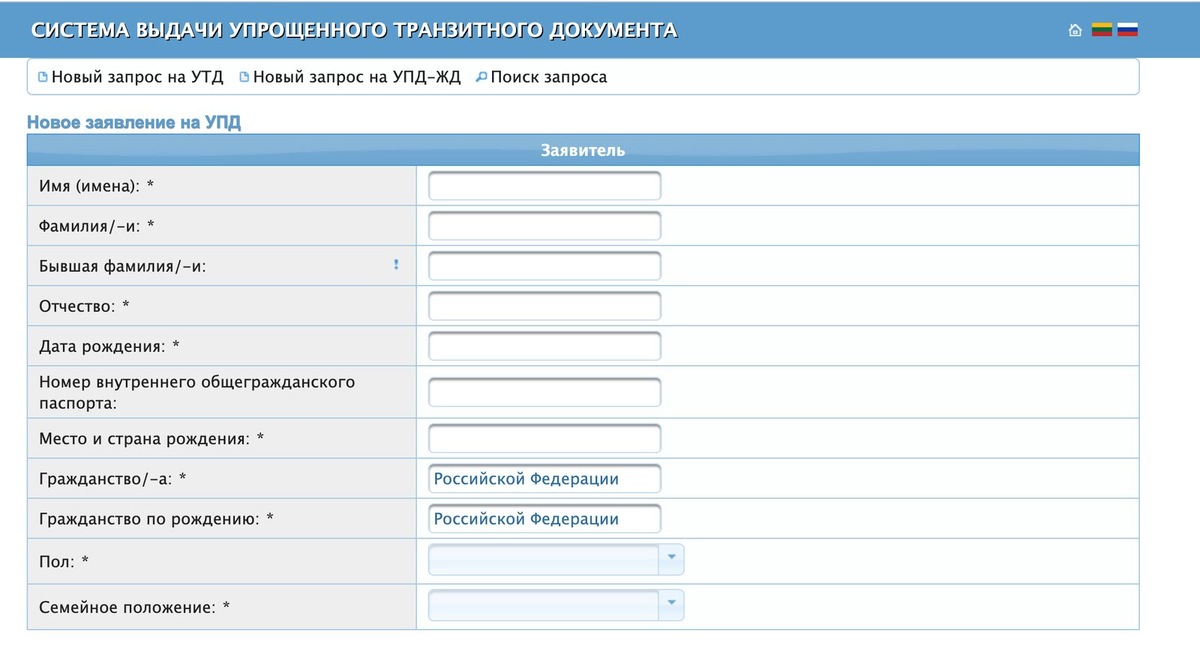Open the Семейное положение dropdown
Image resolution: width=1200 pixels, height=648 pixels.
pyautogui.click(x=673, y=604)
